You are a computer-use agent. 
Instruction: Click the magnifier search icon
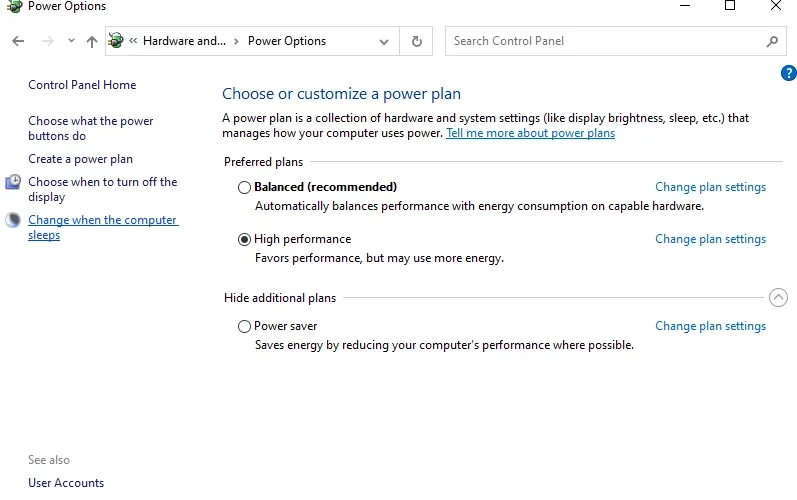(772, 41)
